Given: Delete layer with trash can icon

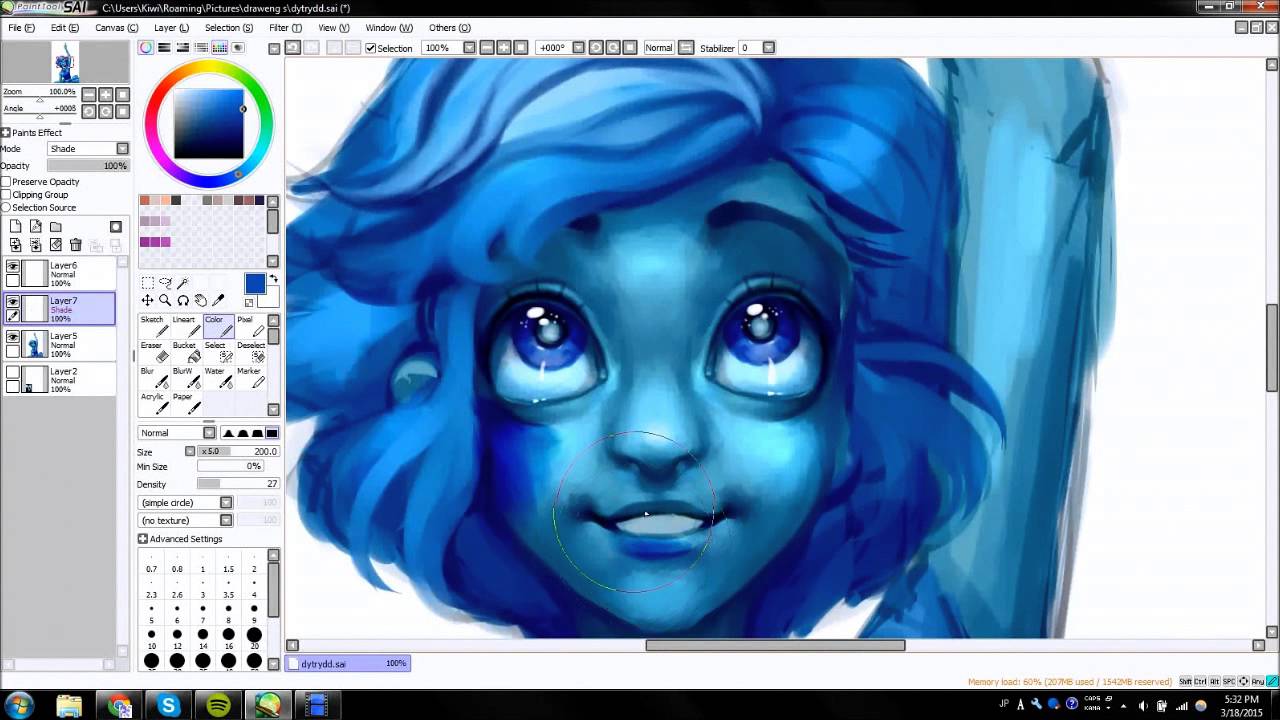Looking at the screenshot, I should coord(75,245).
